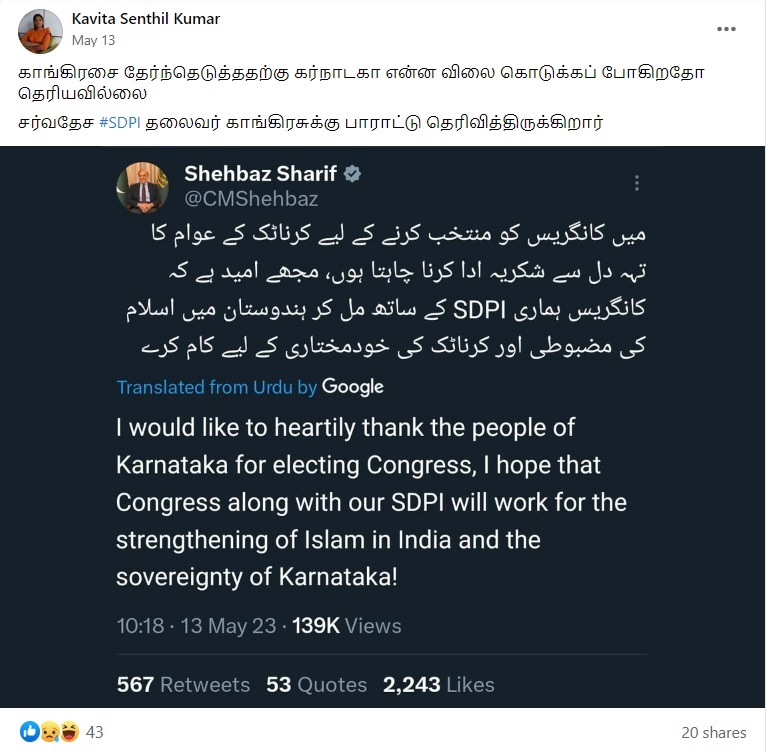Open Kavita Senthil Kumar's profile picture

(40, 30)
